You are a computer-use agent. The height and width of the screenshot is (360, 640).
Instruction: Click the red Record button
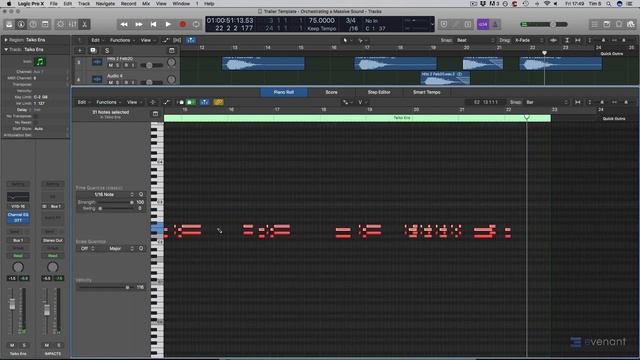[183, 24]
